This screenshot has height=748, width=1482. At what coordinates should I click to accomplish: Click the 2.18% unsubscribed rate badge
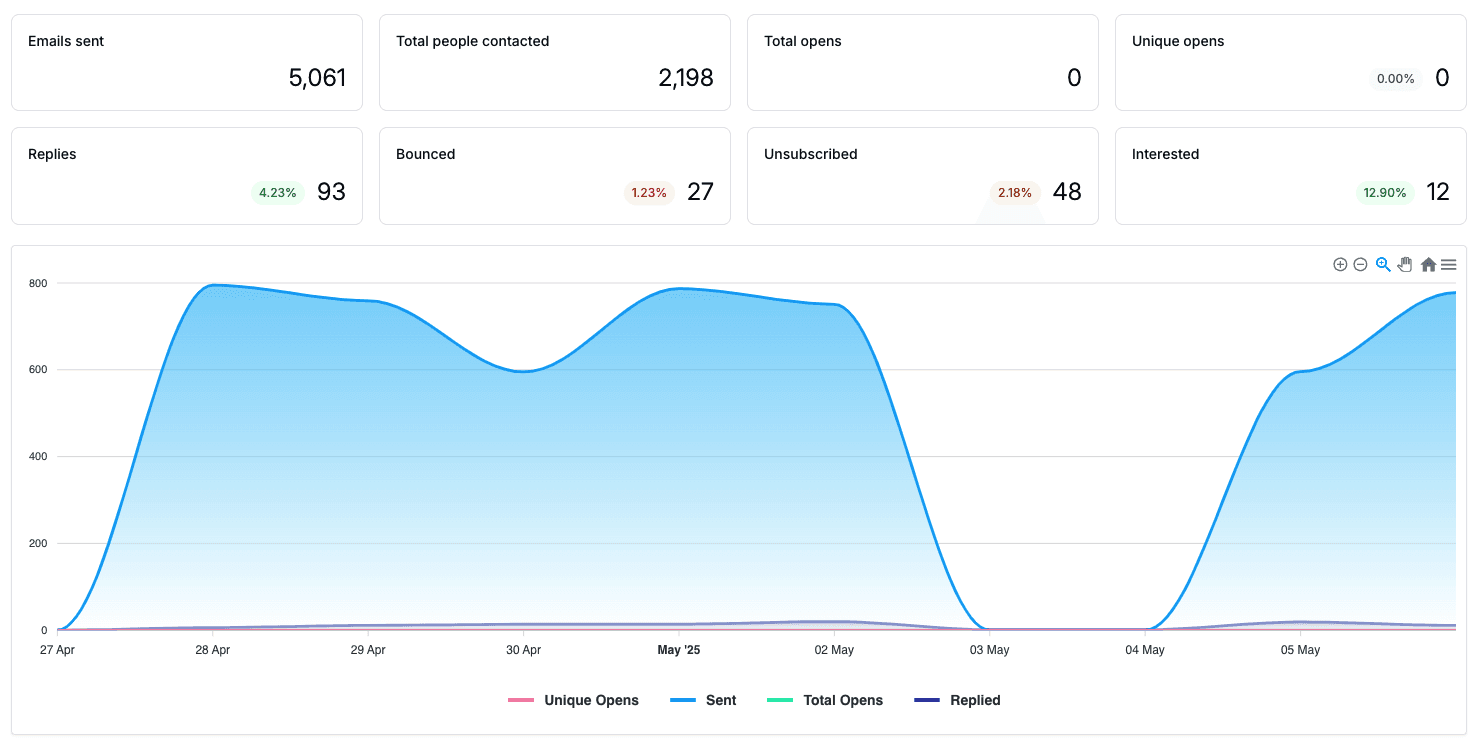[1015, 193]
